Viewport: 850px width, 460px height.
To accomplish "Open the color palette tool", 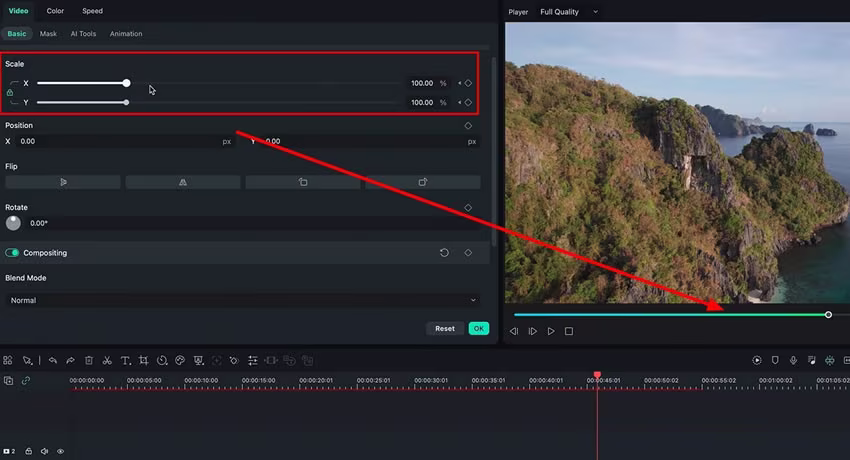I will (180, 360).
